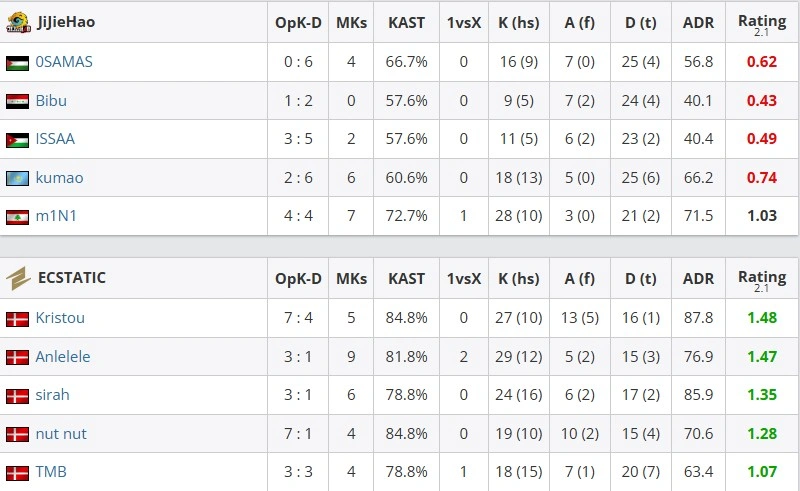Image resolution: width=800 pixels, height=491 pixels.
Task: Click JiJieHao team name header
Action: [x=66, y=22]
